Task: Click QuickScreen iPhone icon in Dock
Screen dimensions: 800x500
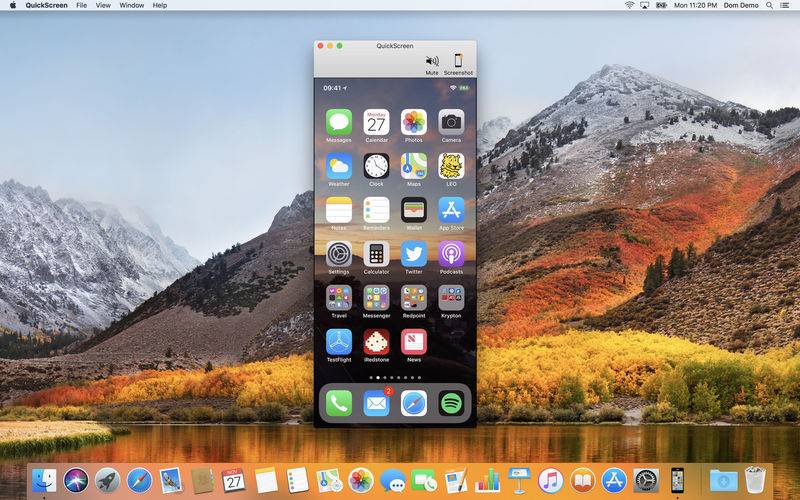Action: 677,481
